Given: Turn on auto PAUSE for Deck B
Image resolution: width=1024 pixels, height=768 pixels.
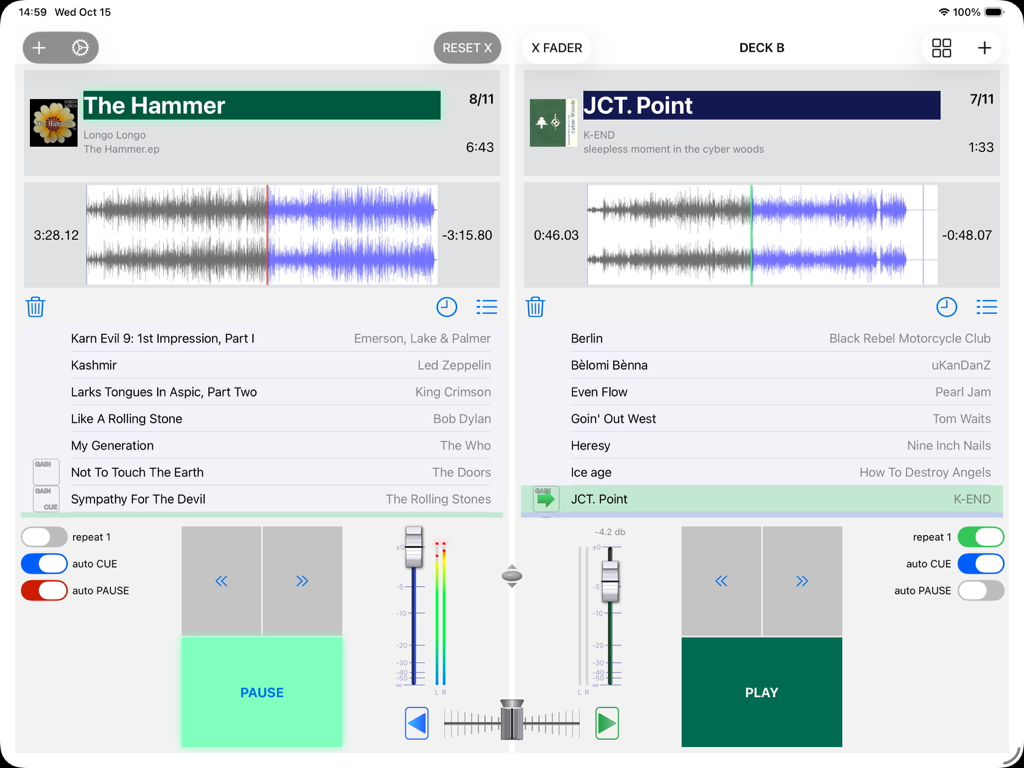Looking at the screenshot, I should [981, 590].
